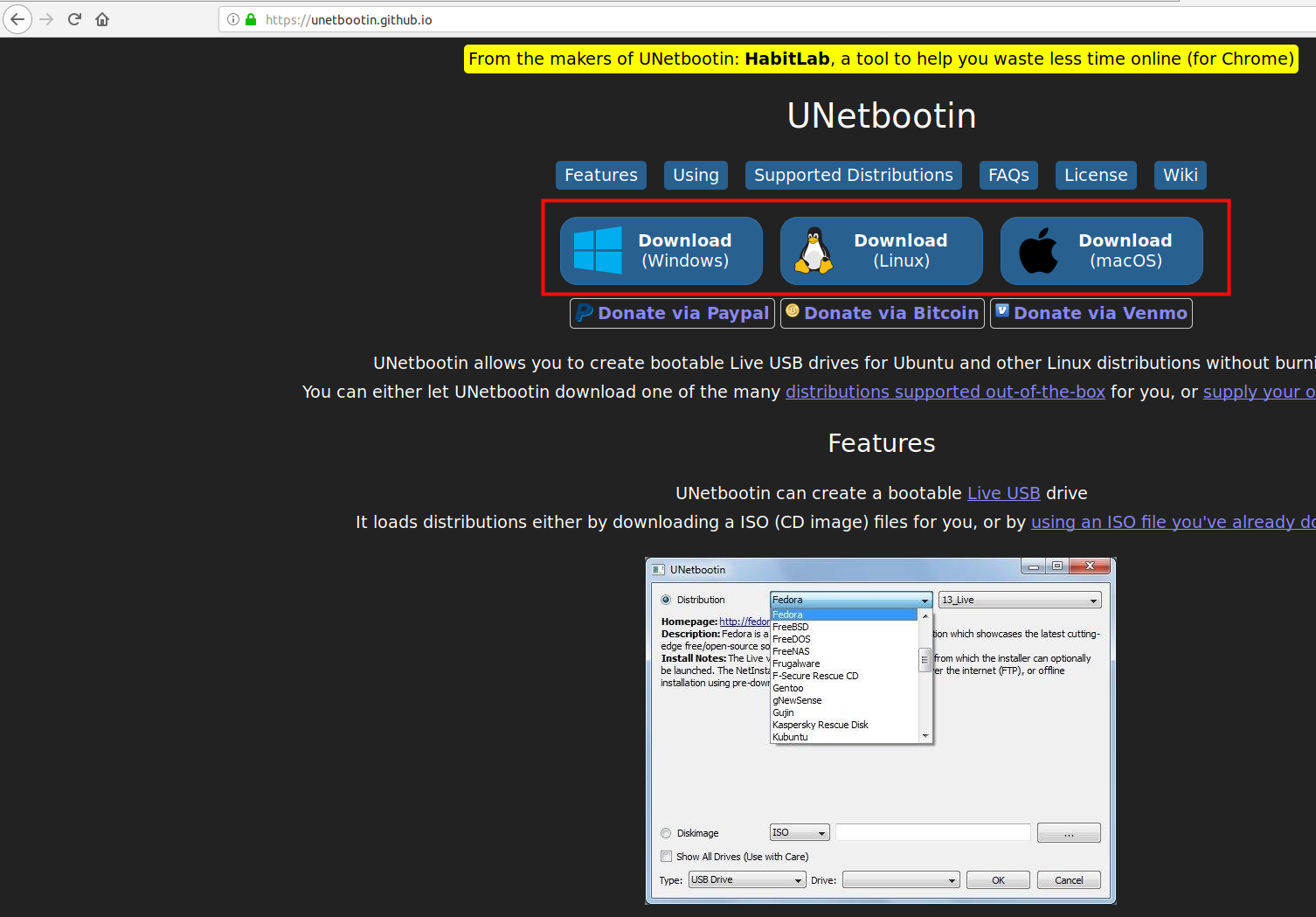Download UNetbootin for Linux
Screen dimensions: 1316x917
pyautogui.click(x=882, y=250)
